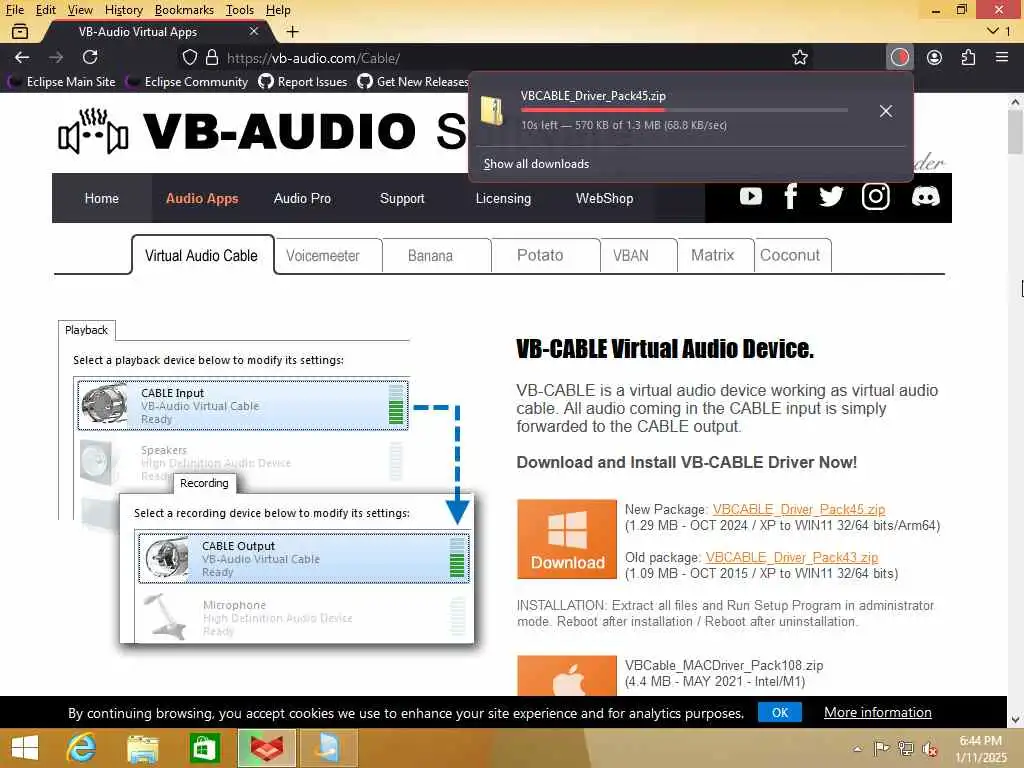1024x768 pixels.
Task: Open Windows Store from taskbar
Action: 204,748
